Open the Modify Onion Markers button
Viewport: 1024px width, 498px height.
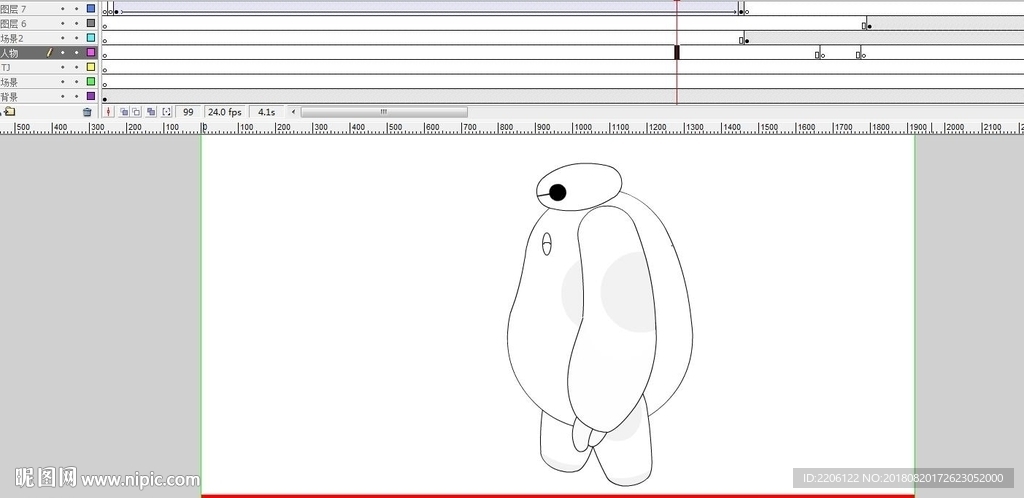point(167,112)
